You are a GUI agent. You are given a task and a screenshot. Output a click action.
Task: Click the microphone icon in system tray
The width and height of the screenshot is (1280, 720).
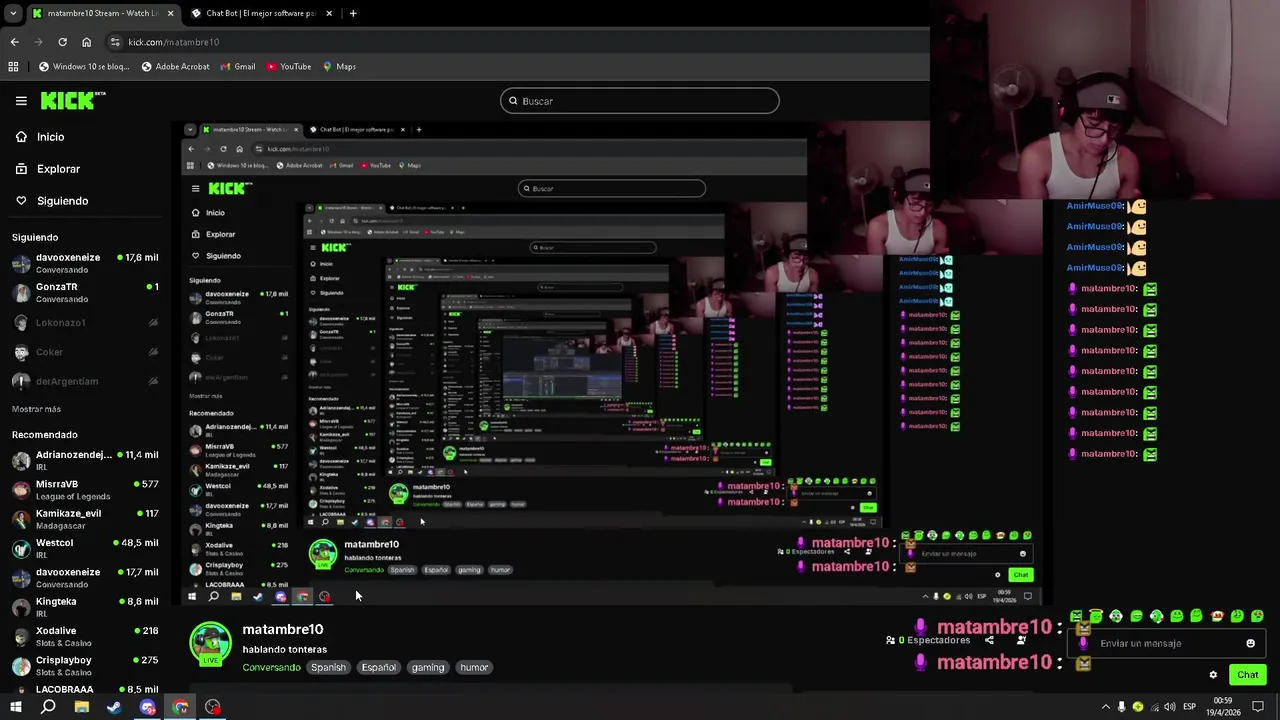point(1121,707)
